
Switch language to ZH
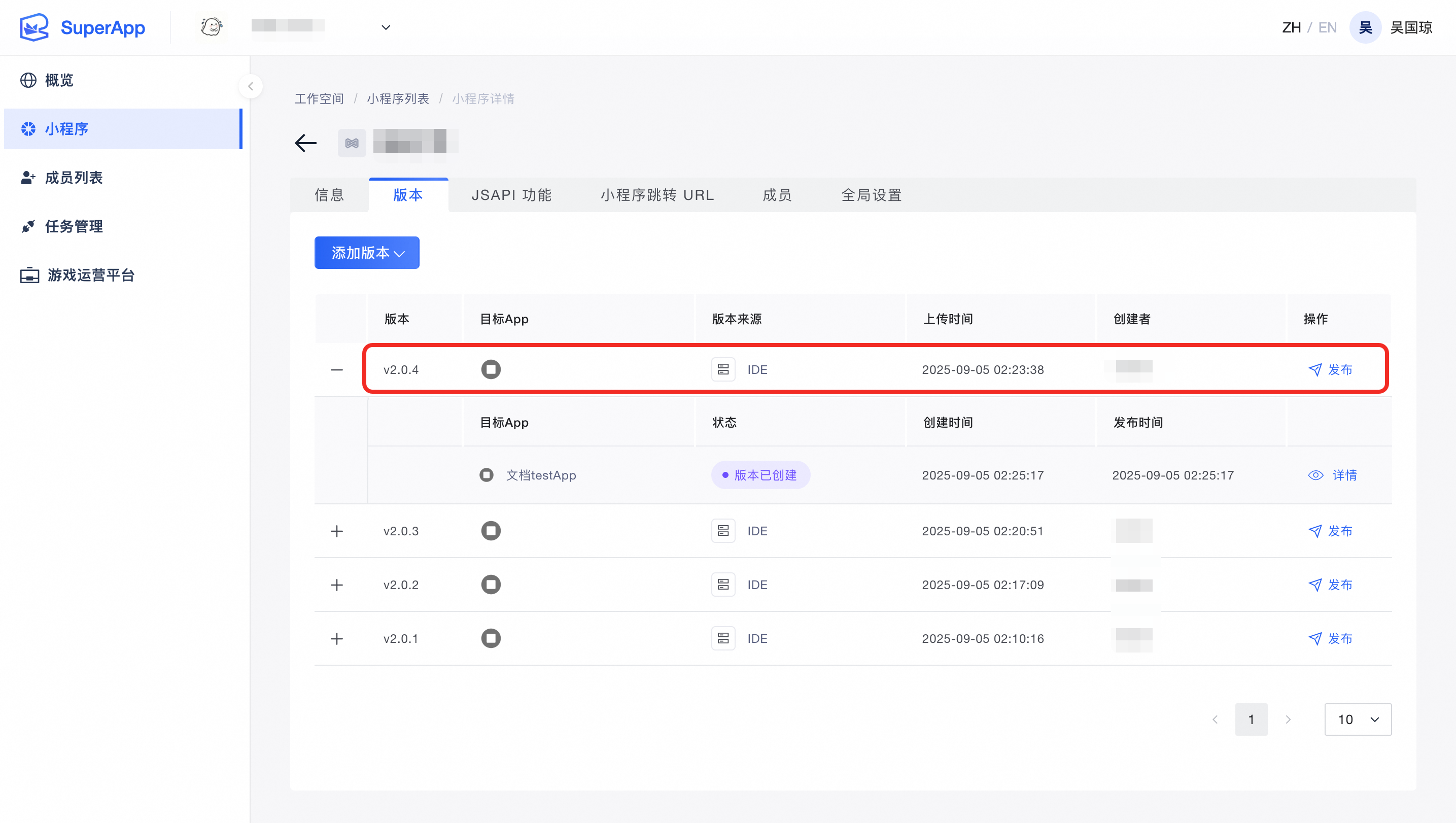click(x=1291, y=27)
